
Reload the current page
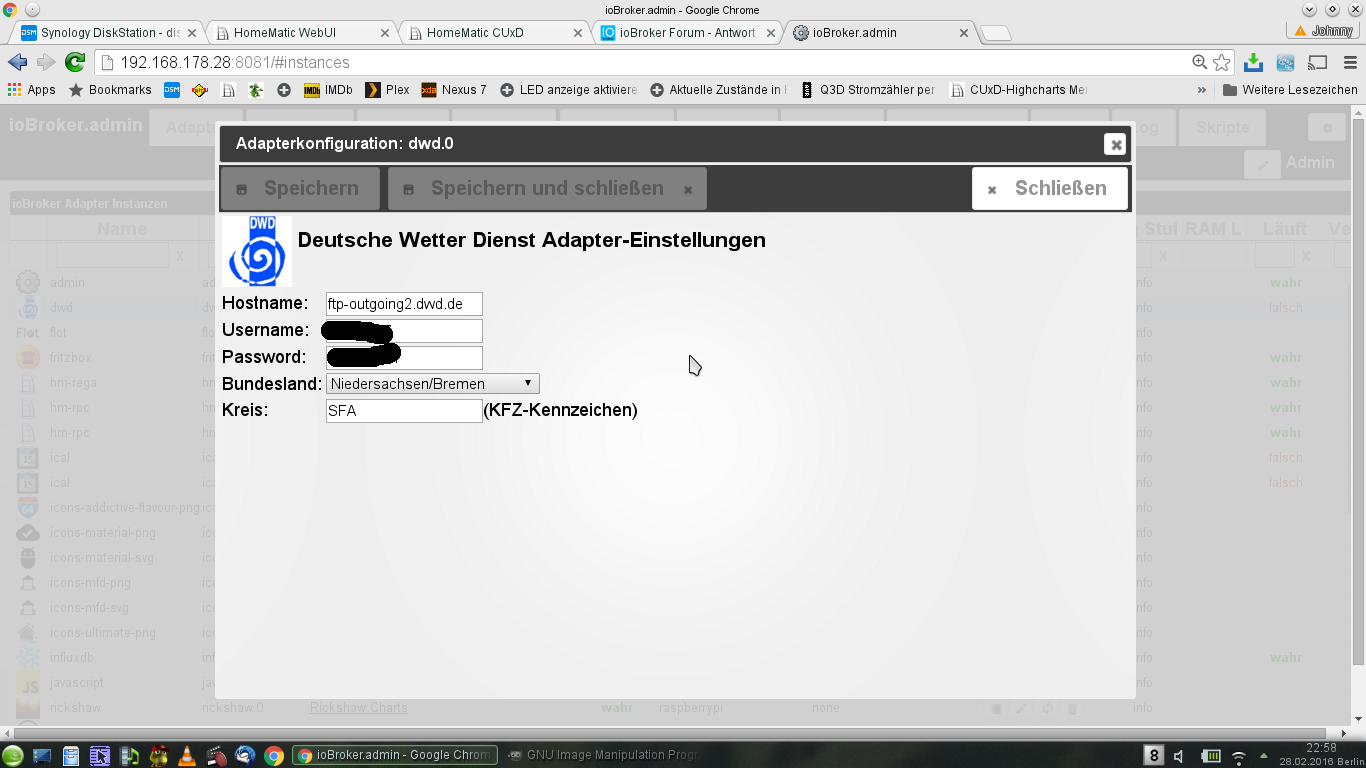pos(75,62)
